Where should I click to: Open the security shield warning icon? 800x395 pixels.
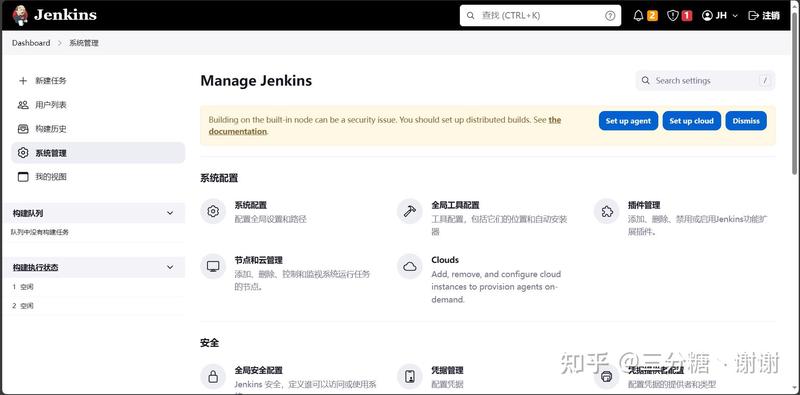point(673,16)
